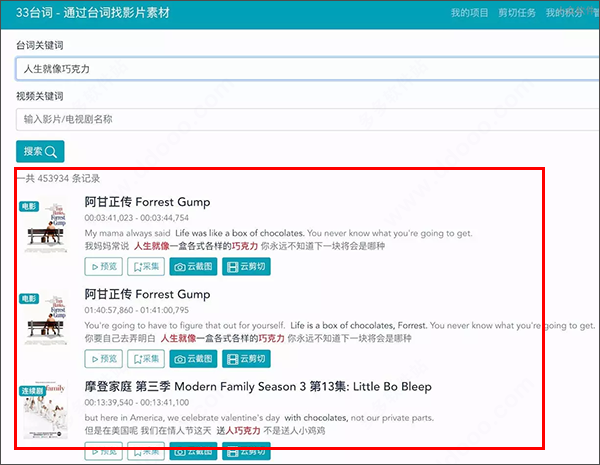This screenshot has height=465, width=600.
Task: Focus the 台词关键词 input containing 人生就像巧克力
Action: 307,69
